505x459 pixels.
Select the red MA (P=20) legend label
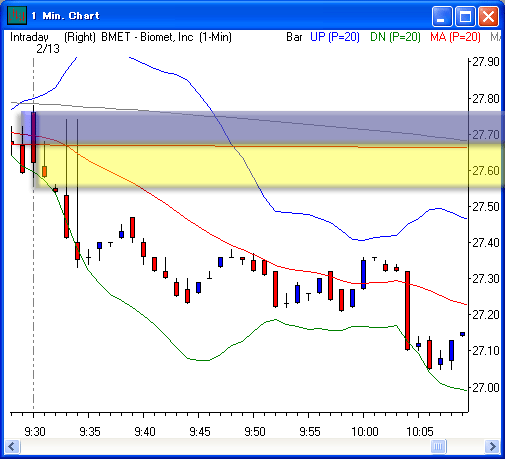pos(455,37)
